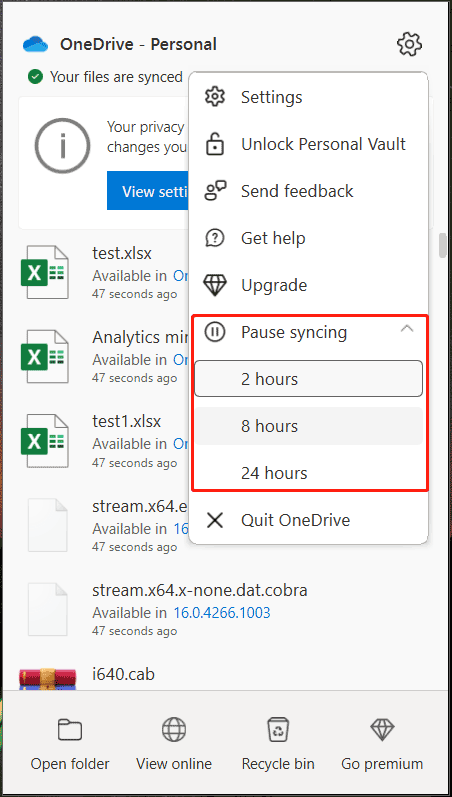
Task: Click the green synced checkmark icon
Action: click(35, 77)
